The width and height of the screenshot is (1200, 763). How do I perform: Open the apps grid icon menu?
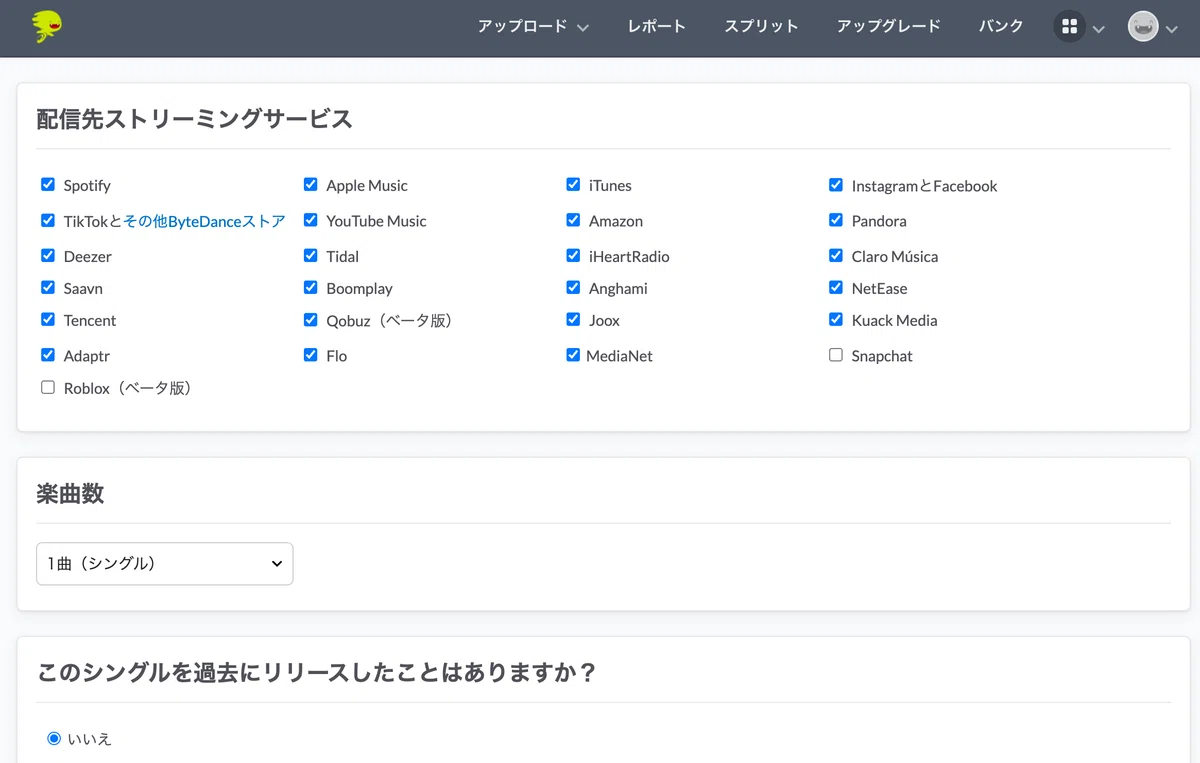[1070, 27]
